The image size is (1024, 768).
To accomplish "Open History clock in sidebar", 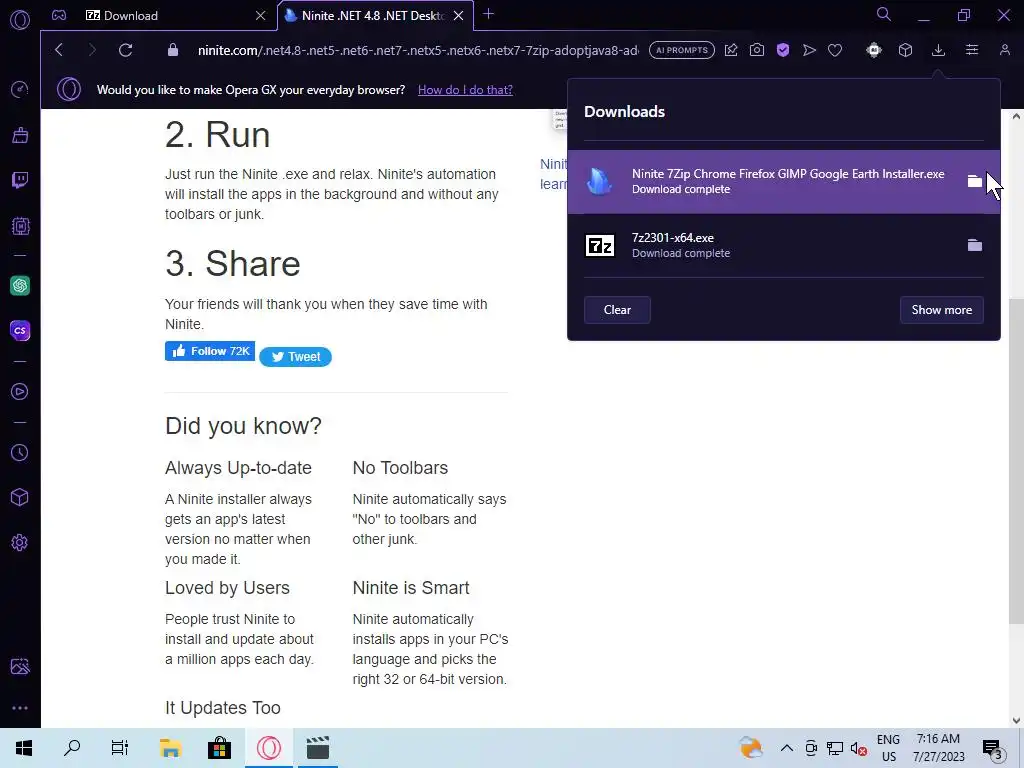I will pyautogui.click(x=20, y=453).
